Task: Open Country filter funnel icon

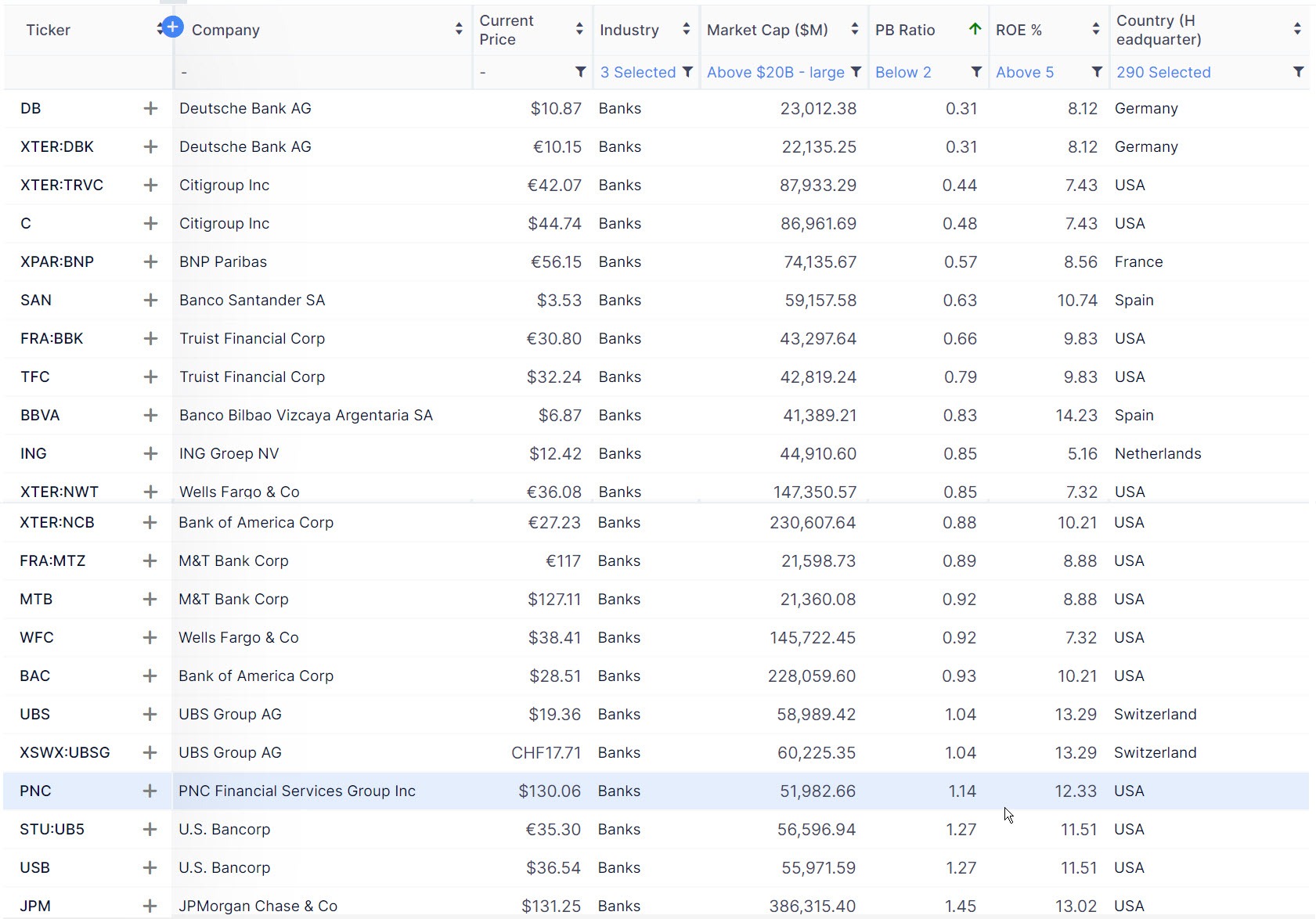Action: coord(1298,72)
